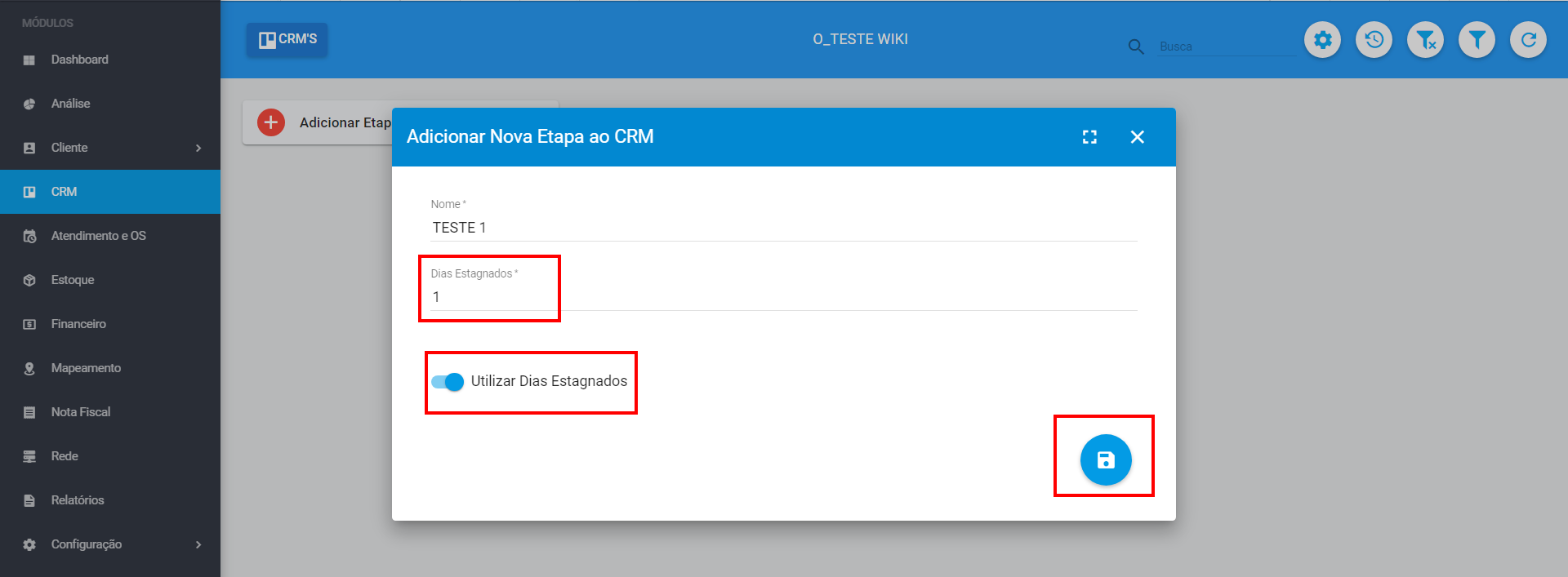Toggle Utilizar Dias Estagnados switch
1568x577 pixels.
click(x=448, y=381)
